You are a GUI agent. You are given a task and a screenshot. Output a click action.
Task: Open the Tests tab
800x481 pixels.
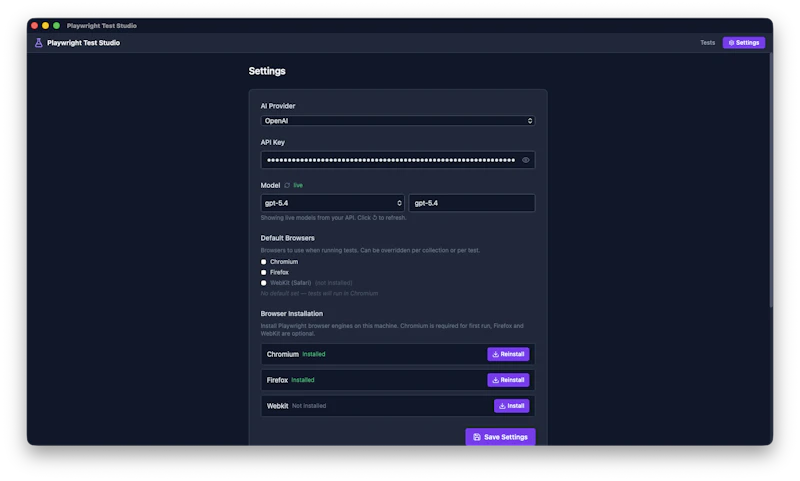(x=707, y=43)
